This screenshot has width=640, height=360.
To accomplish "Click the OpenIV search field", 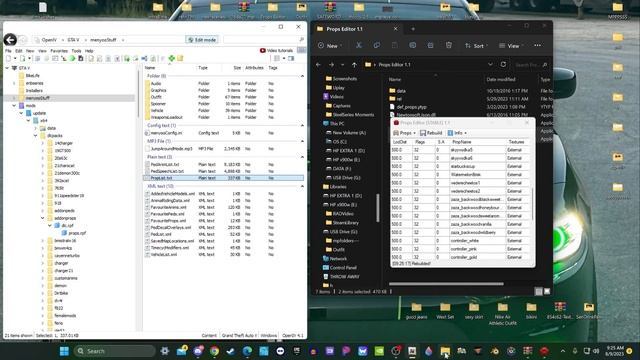I will pos(264,40).
